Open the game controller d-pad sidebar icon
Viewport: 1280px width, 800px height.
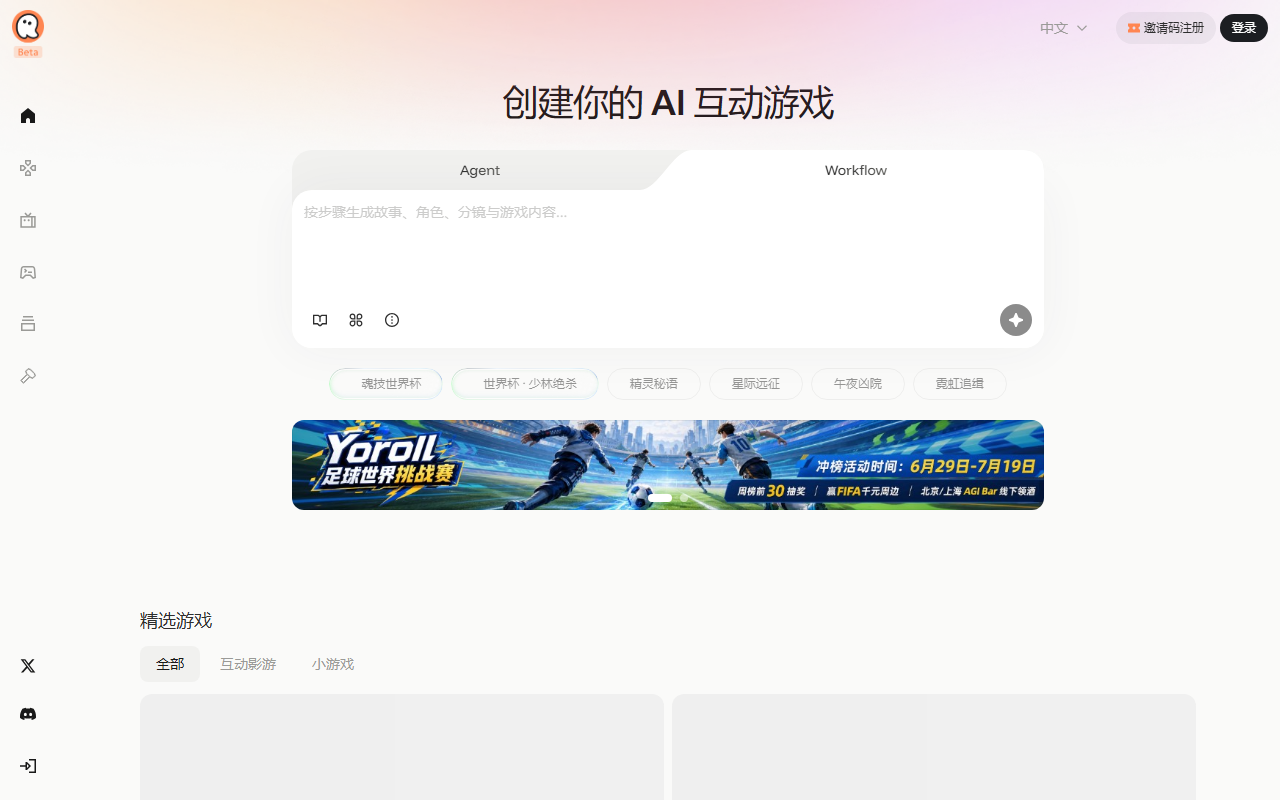tap(28, 168)
